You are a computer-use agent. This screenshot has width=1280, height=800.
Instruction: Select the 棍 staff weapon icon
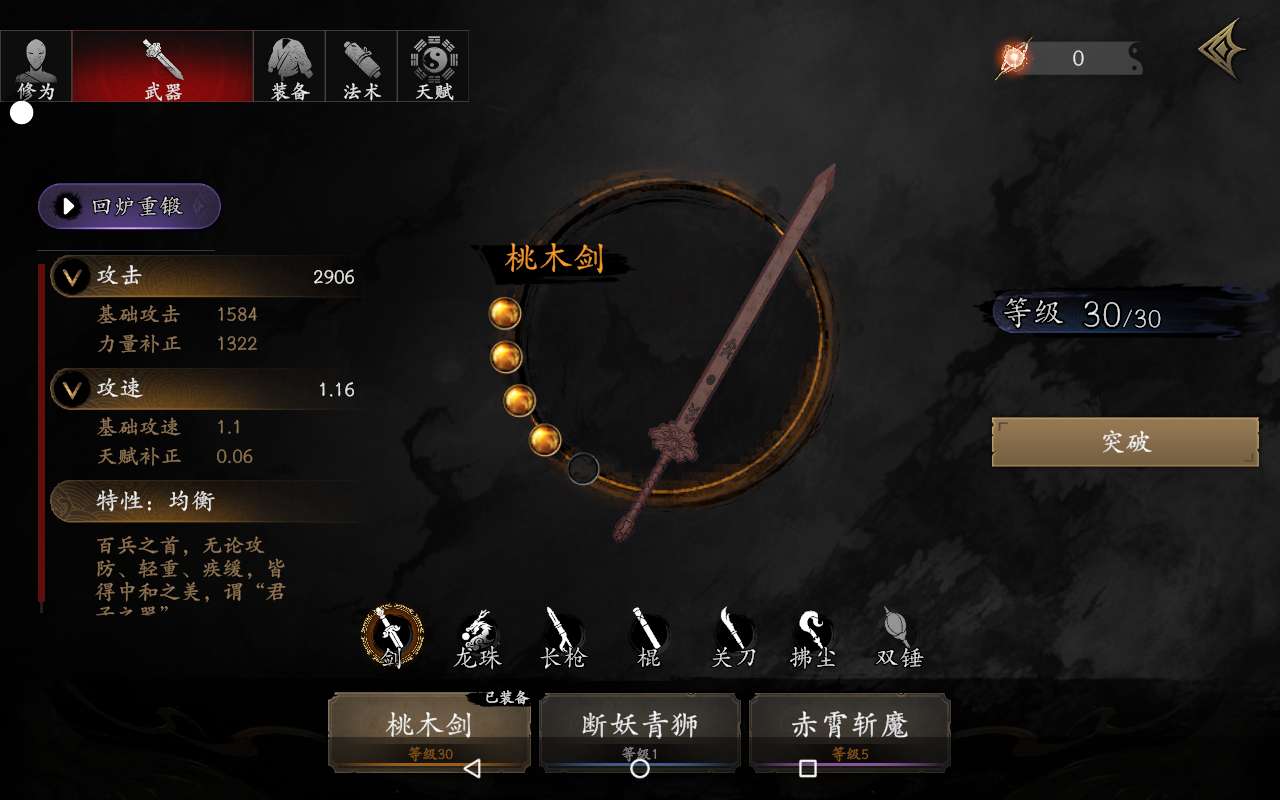[649, 638]
